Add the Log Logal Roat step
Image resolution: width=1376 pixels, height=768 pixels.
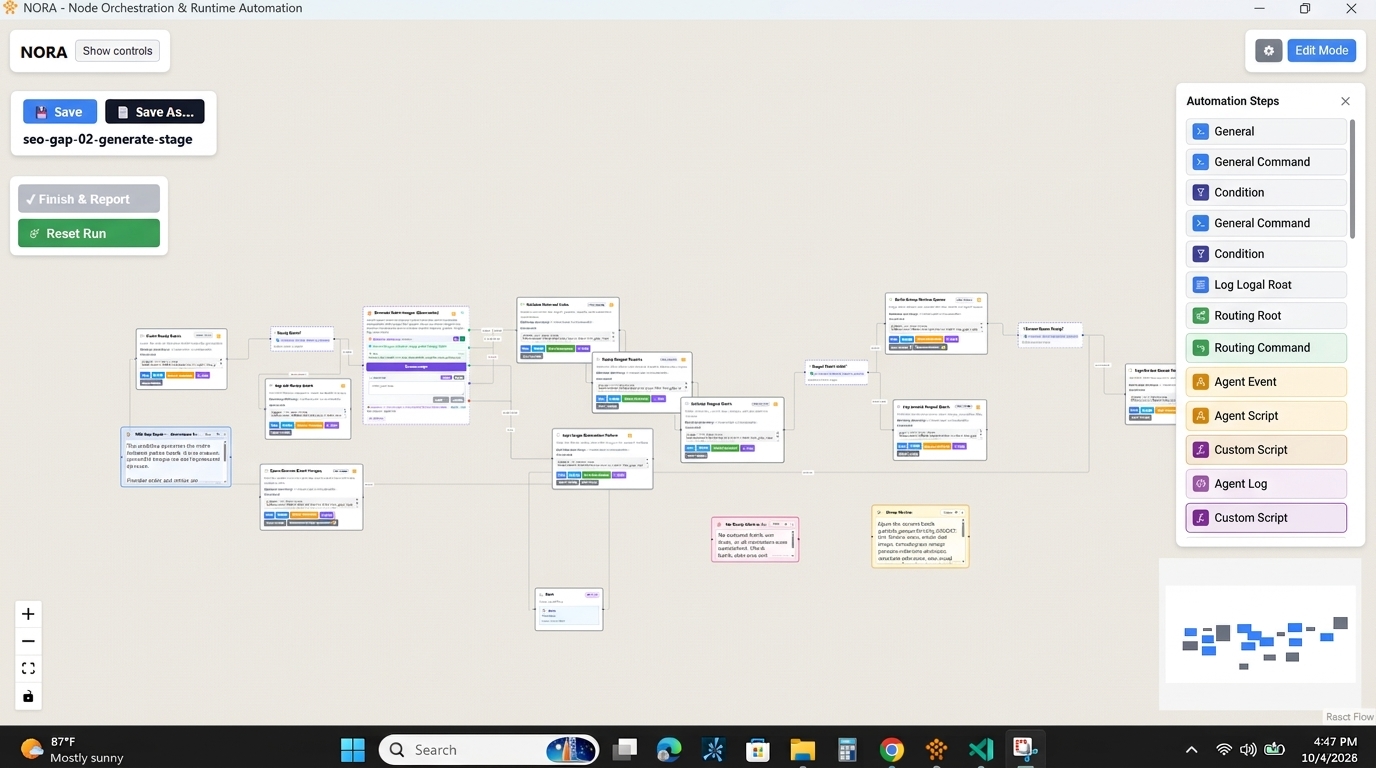[1266, 285]
